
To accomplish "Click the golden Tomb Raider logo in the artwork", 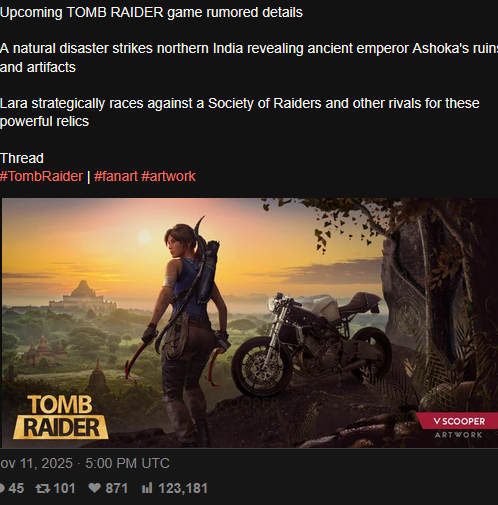I will 61,417.
